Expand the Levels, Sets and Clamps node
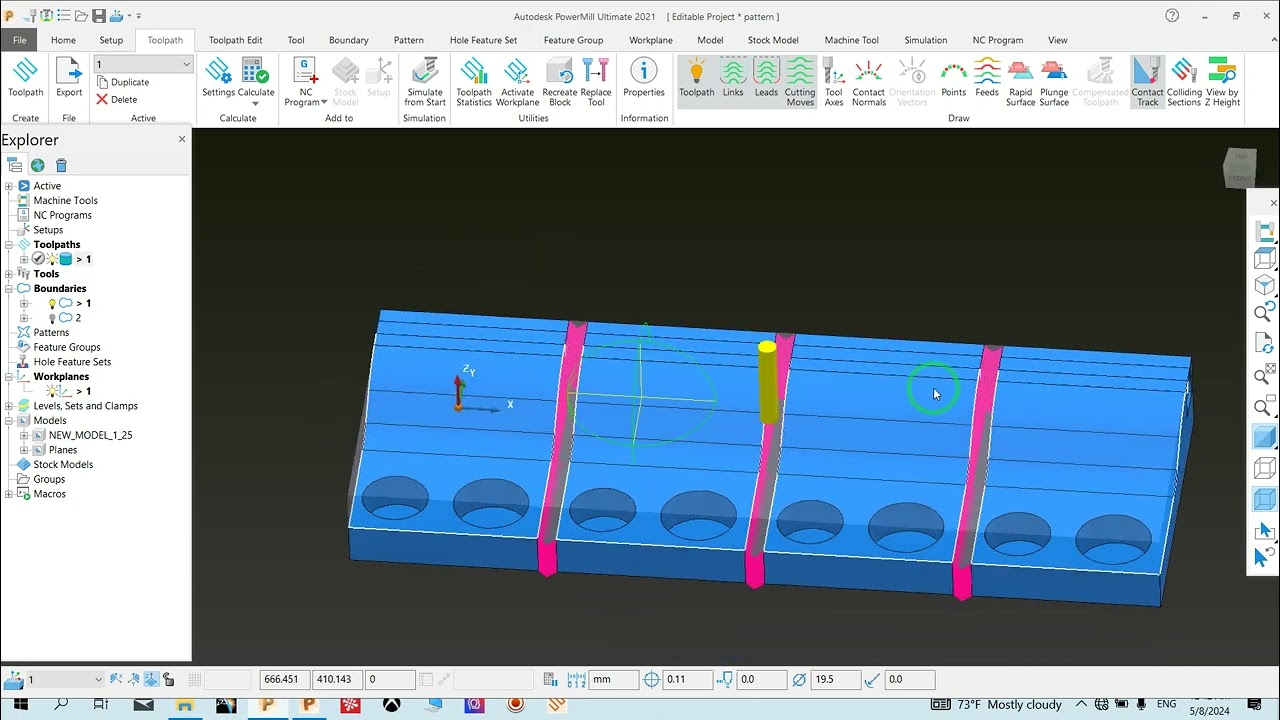Image resolution: width=1280 pixels, height=720 pixels. pos(9,406)
